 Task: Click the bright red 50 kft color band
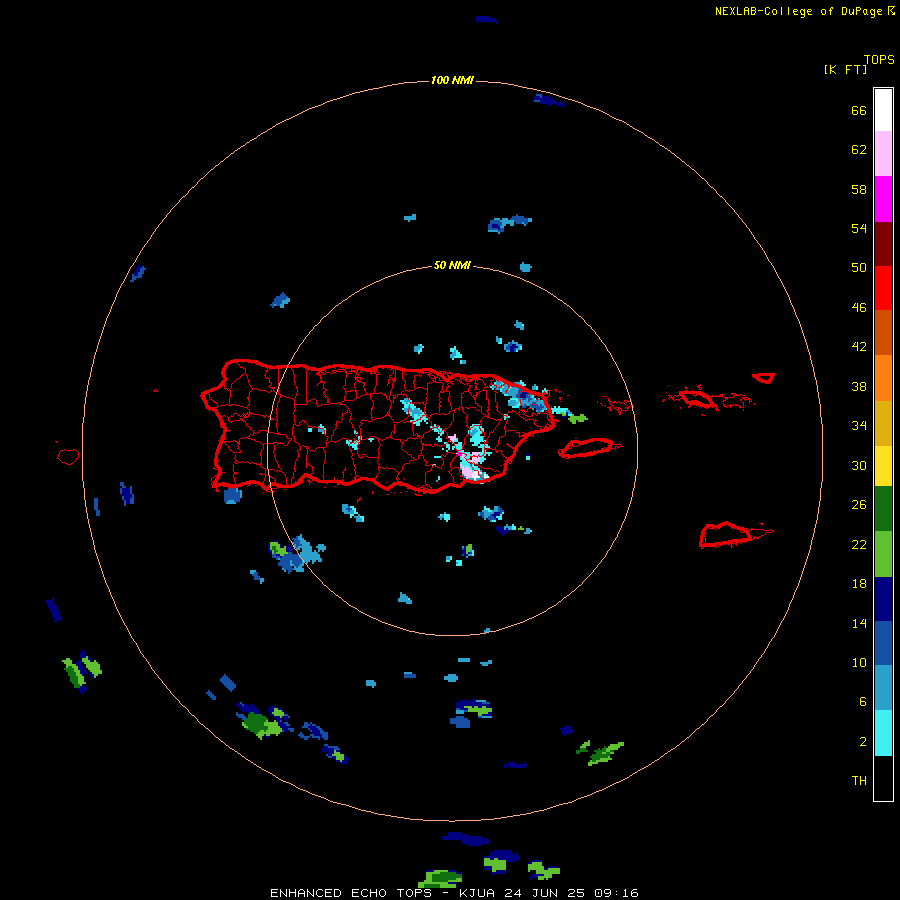[883, 288]
